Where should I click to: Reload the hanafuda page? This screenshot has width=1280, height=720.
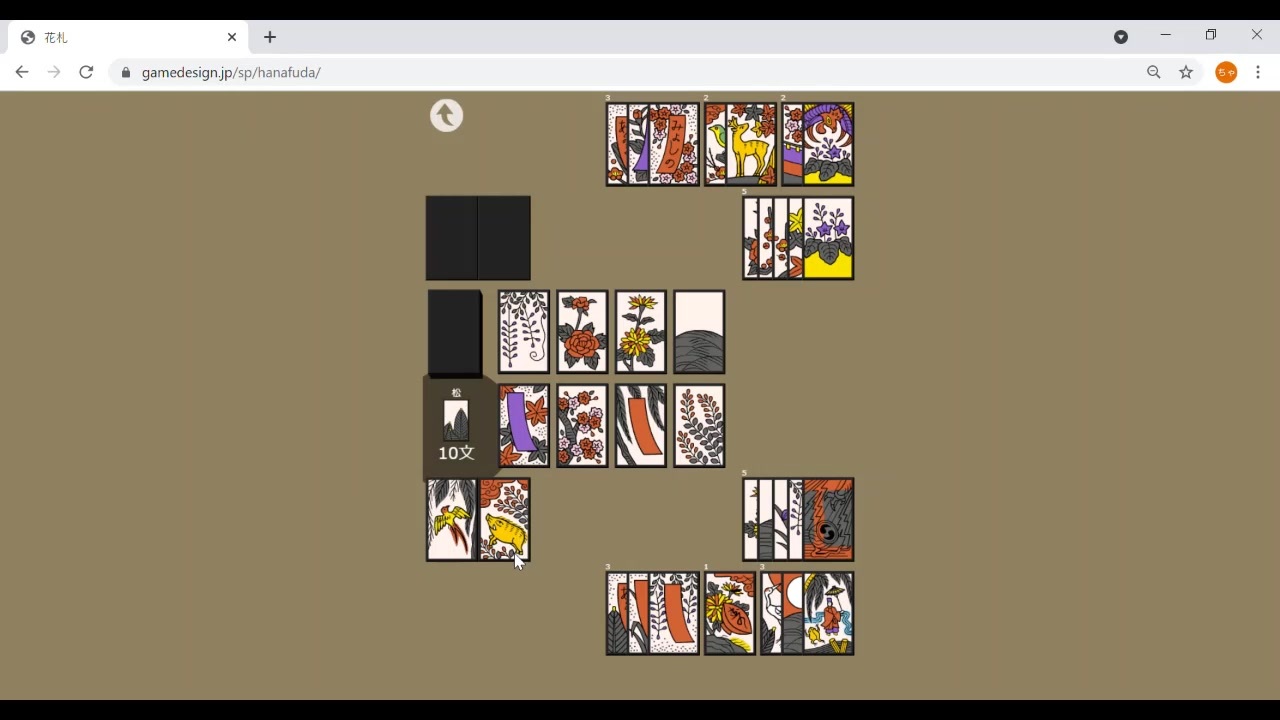(x=86, y=72)
